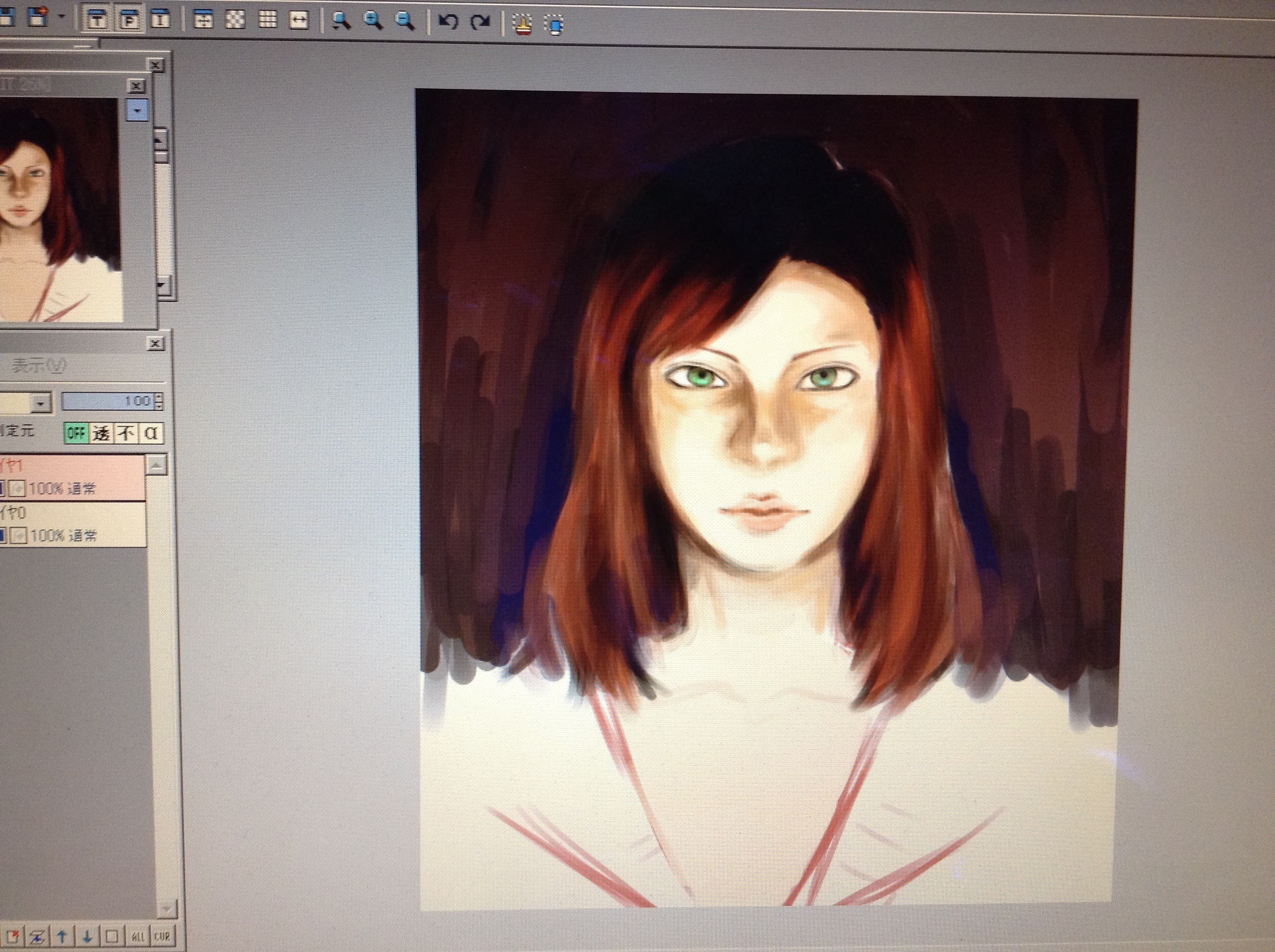Toggle the F panel toolbar button
Viewport: 1275px width, 952px height.
click(129, 20)
